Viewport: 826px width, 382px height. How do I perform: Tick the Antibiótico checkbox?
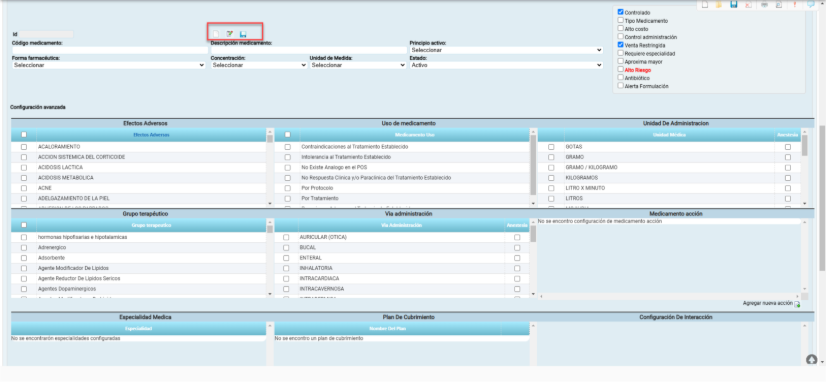(x=621, y=77)
